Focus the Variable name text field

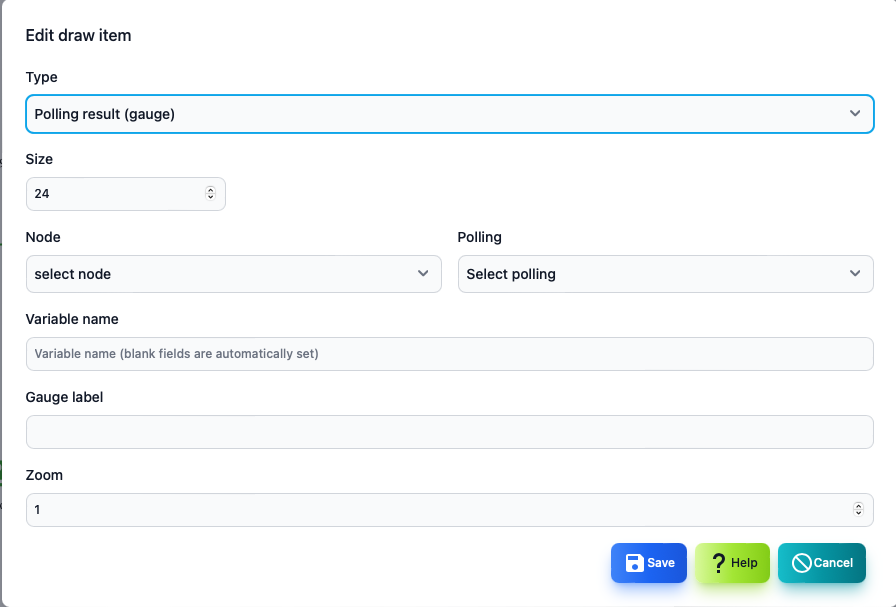pyautogui.click(x=450, y=354)
